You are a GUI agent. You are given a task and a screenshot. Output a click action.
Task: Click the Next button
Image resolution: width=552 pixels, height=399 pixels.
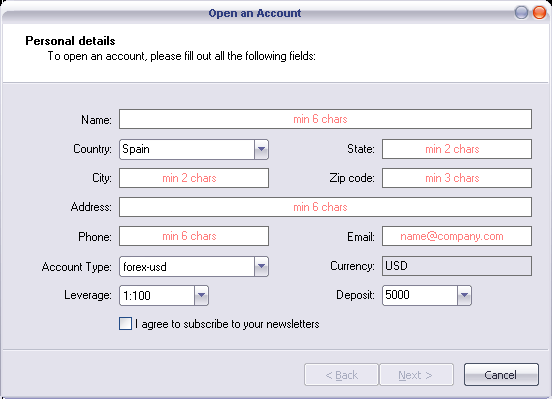click(x=416, y=375)
